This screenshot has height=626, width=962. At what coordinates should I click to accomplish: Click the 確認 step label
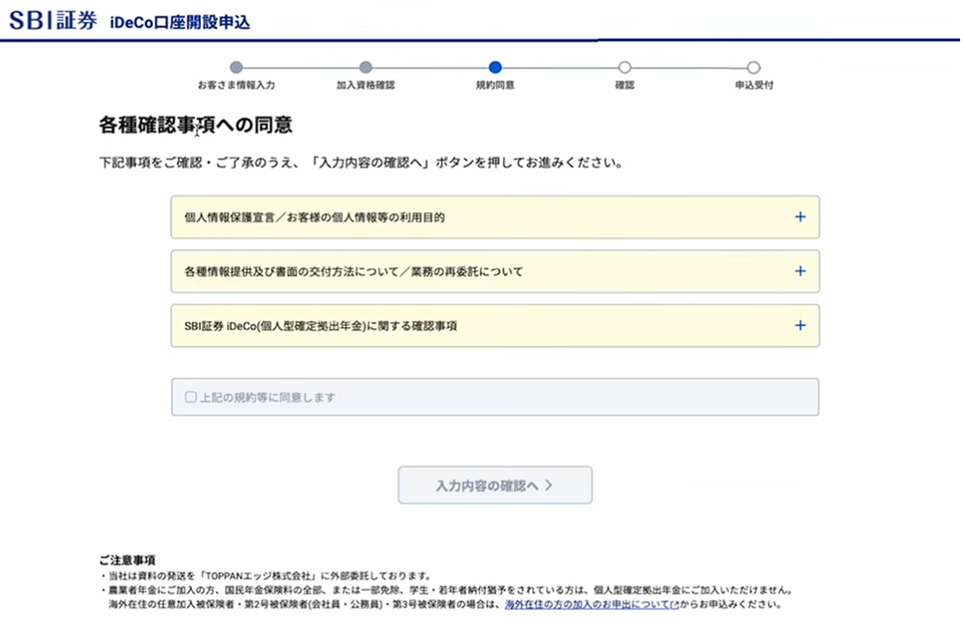coord(625,85)
